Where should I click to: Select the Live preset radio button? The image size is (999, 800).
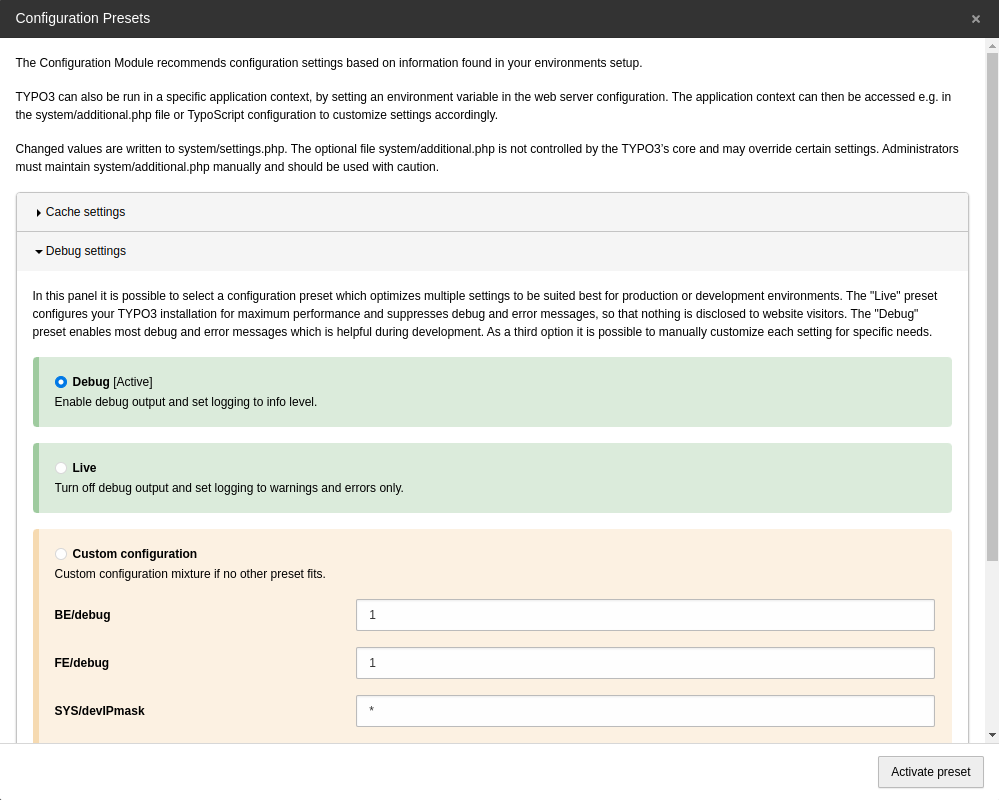61,468
